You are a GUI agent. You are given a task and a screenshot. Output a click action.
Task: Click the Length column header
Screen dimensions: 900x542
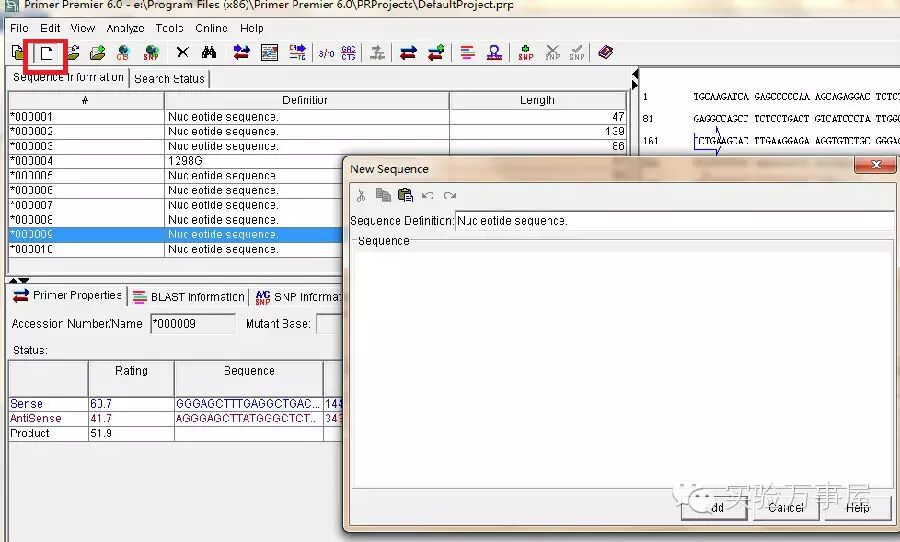[x=538, y=100]
